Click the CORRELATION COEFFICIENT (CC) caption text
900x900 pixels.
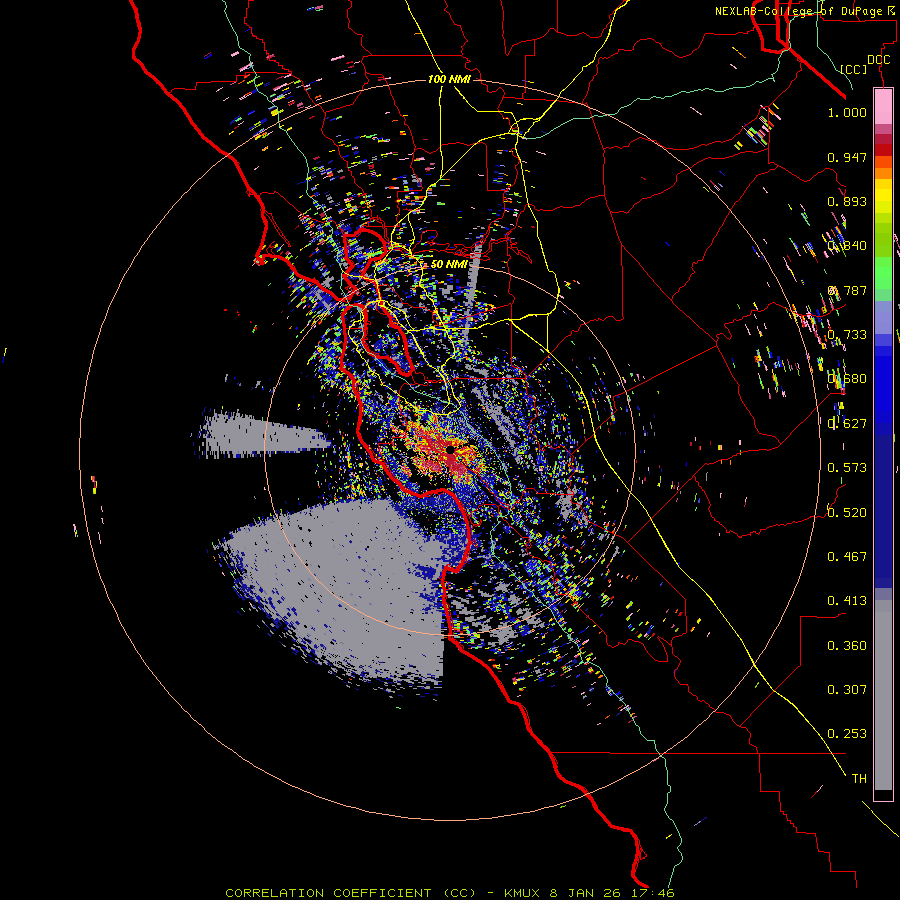point(350,893)
